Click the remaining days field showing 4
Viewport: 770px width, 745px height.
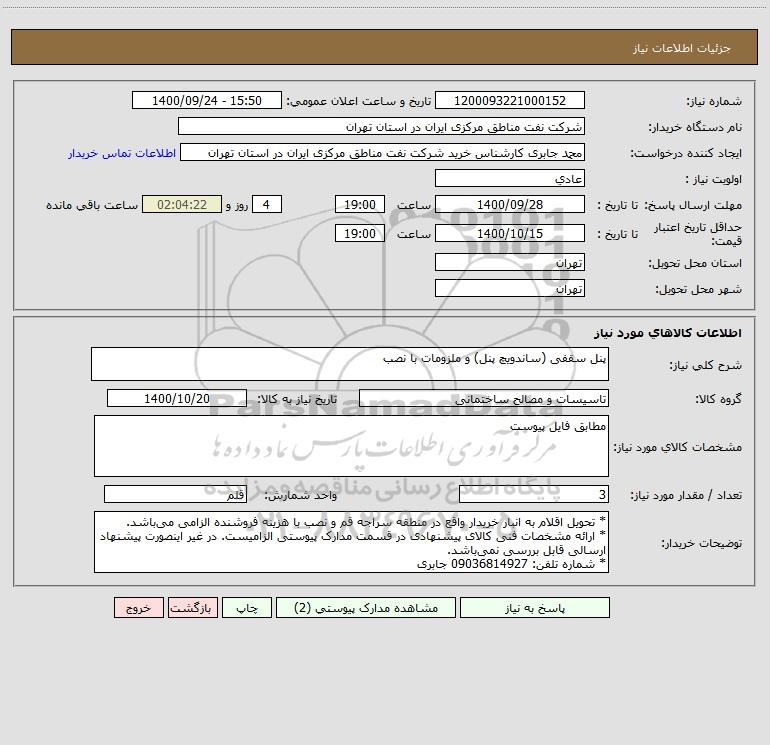[x=267, y=204]
